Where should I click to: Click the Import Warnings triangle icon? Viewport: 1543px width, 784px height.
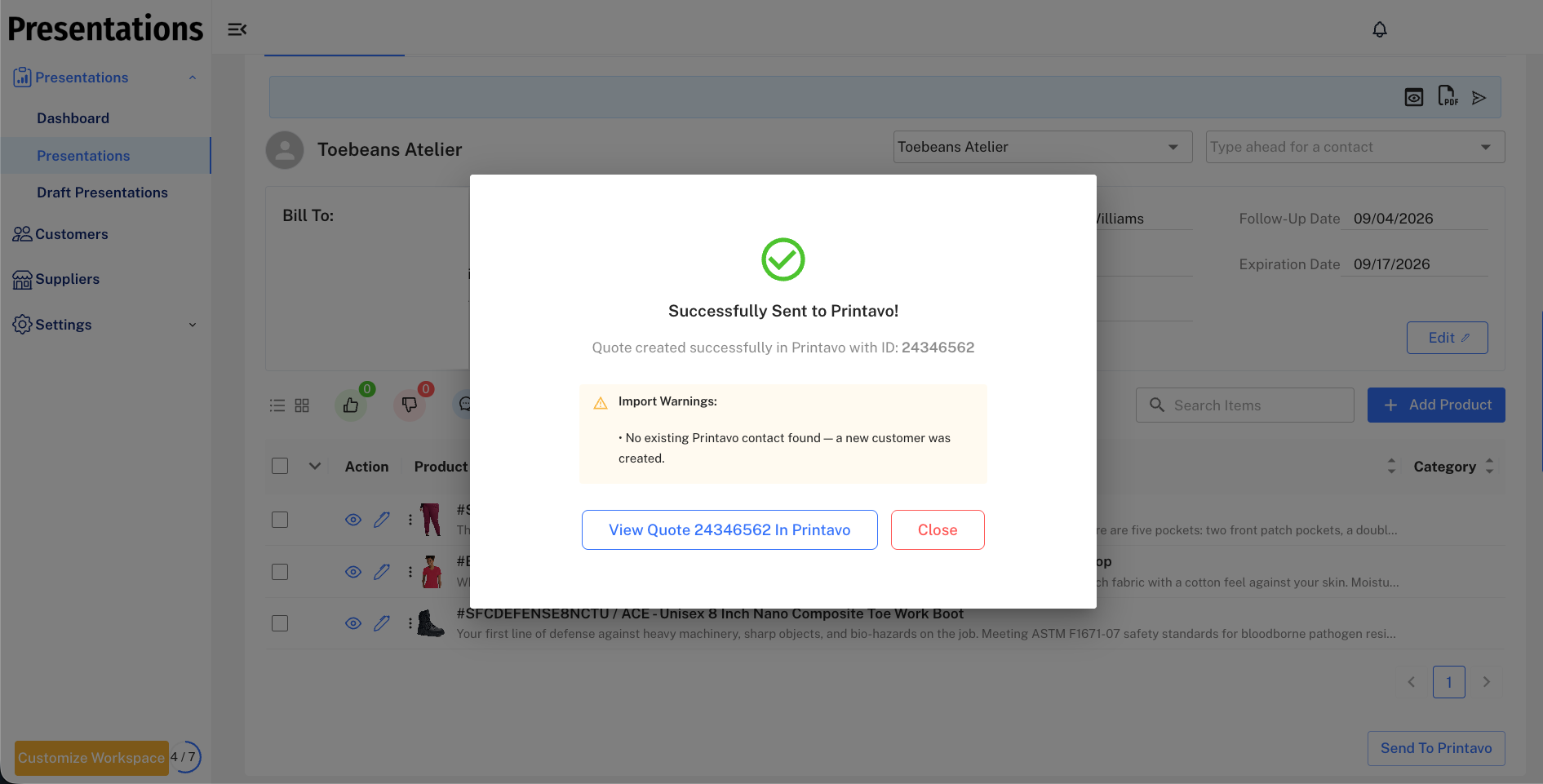click(601, 403)
